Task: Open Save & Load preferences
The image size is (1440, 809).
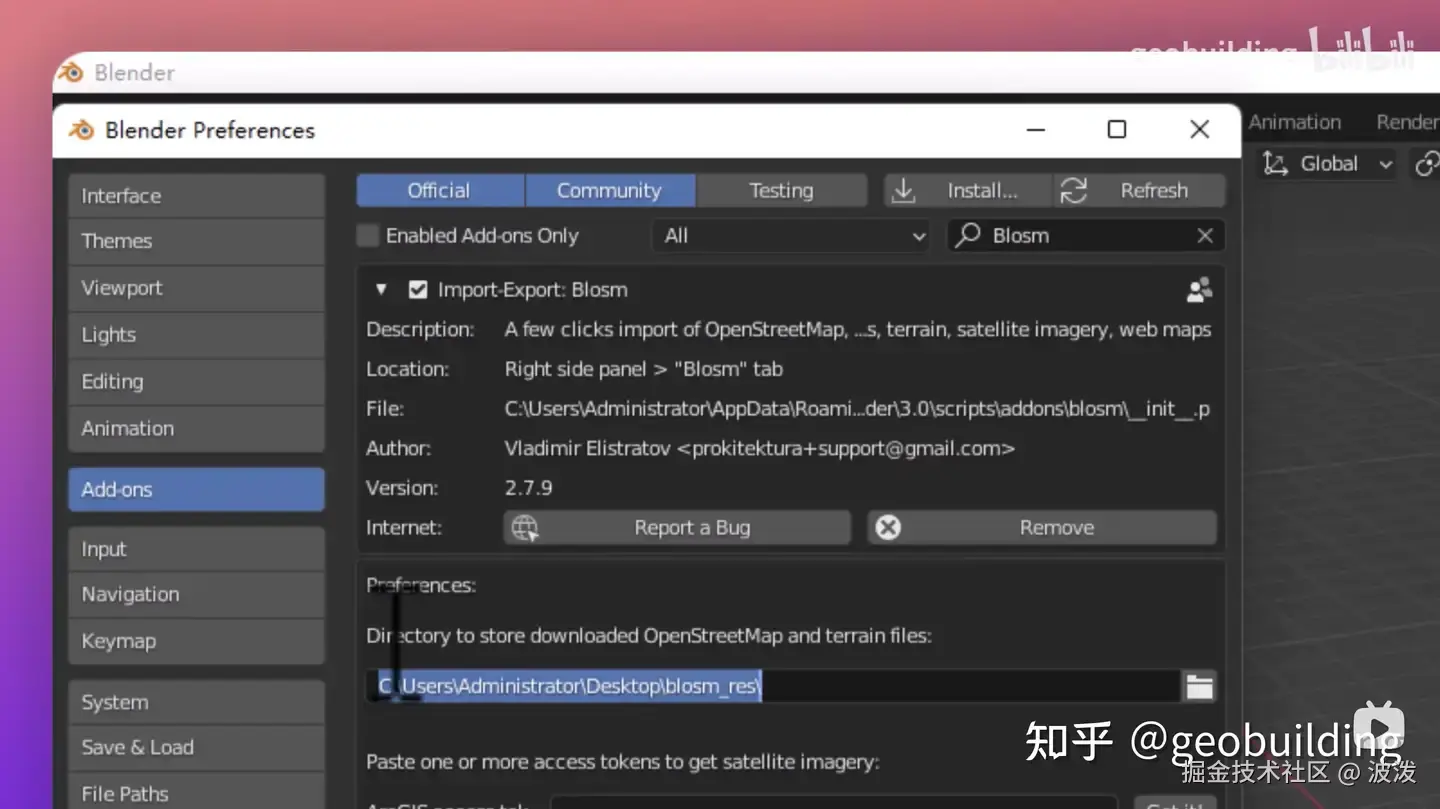Action: (x=196, y=747)
